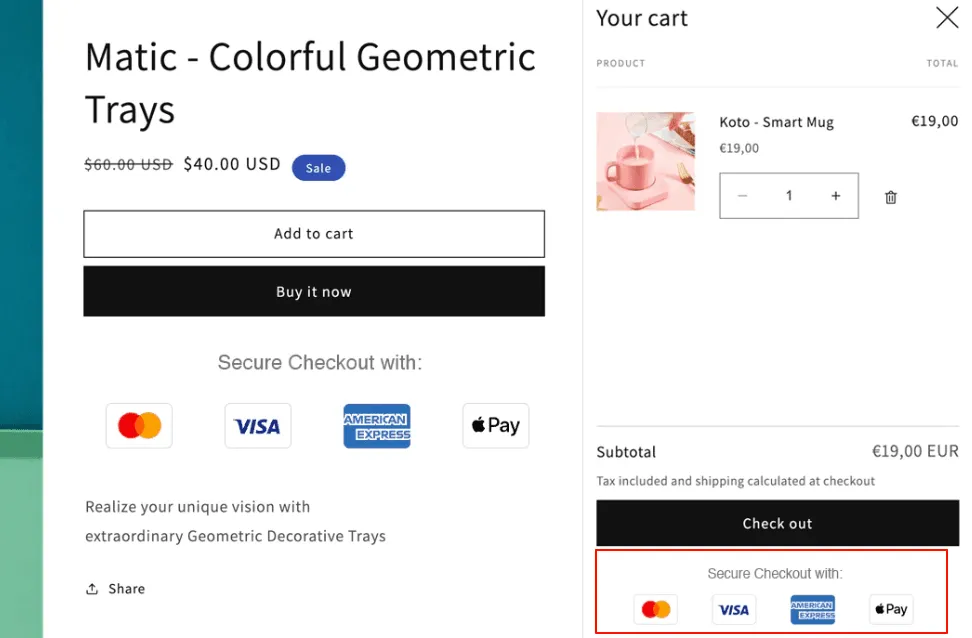This screenshot has width=972, height=638.
Task: Click the quantity field showing 1
Action: click(789, 196)
